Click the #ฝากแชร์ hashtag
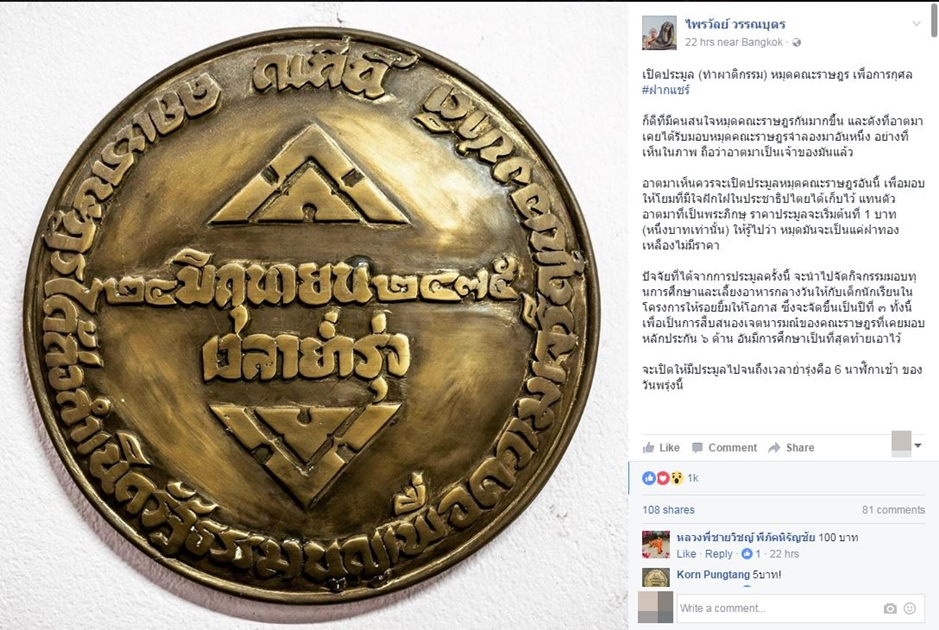The height and width of the screenshot is (630, 939). pos(666,90)
